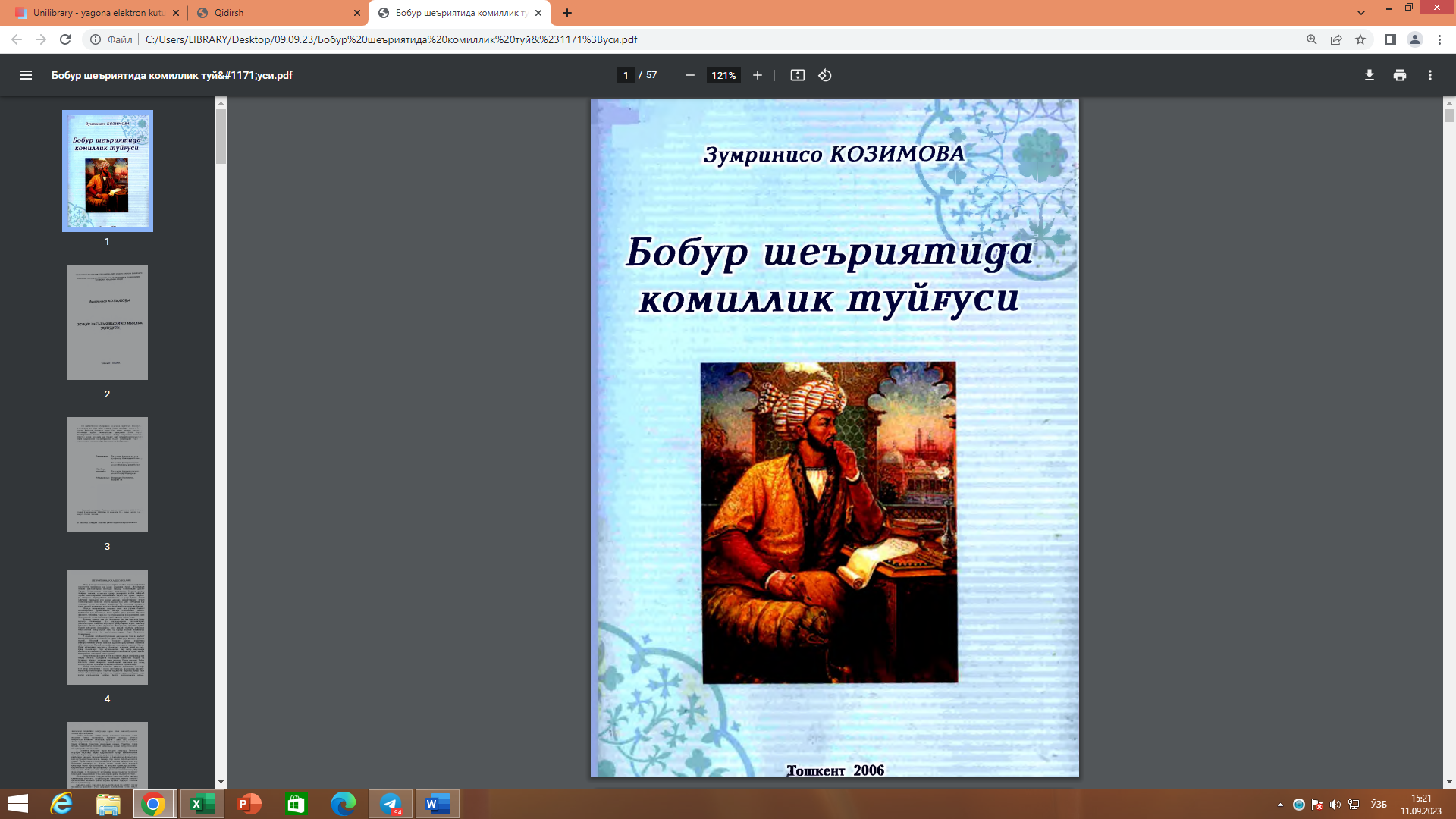Screen dimensions: 1456x819
Task: Download the PDF file
Action: click(1369, 75)
